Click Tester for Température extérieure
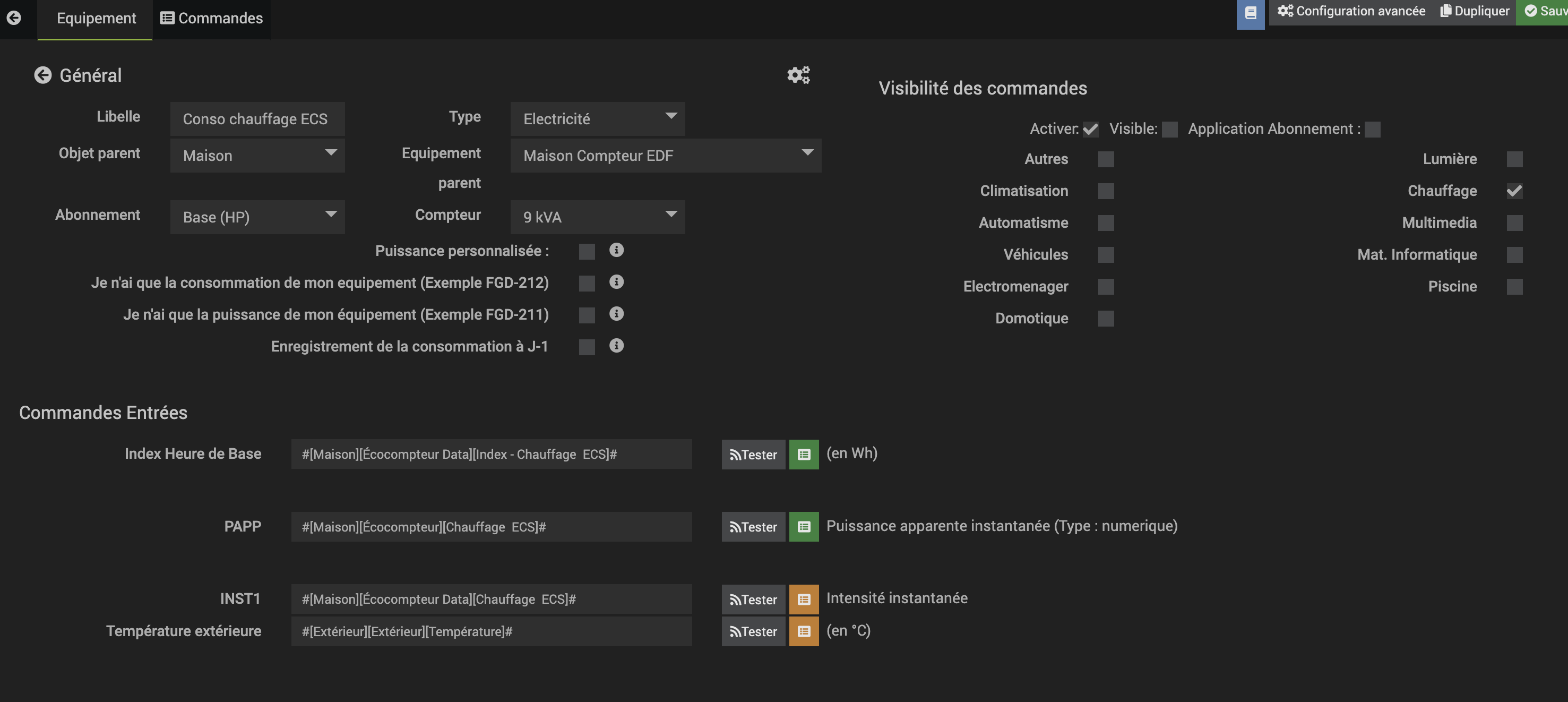Screen dimensions: 1568x702 pyautogui.click(x=753, y=631)
